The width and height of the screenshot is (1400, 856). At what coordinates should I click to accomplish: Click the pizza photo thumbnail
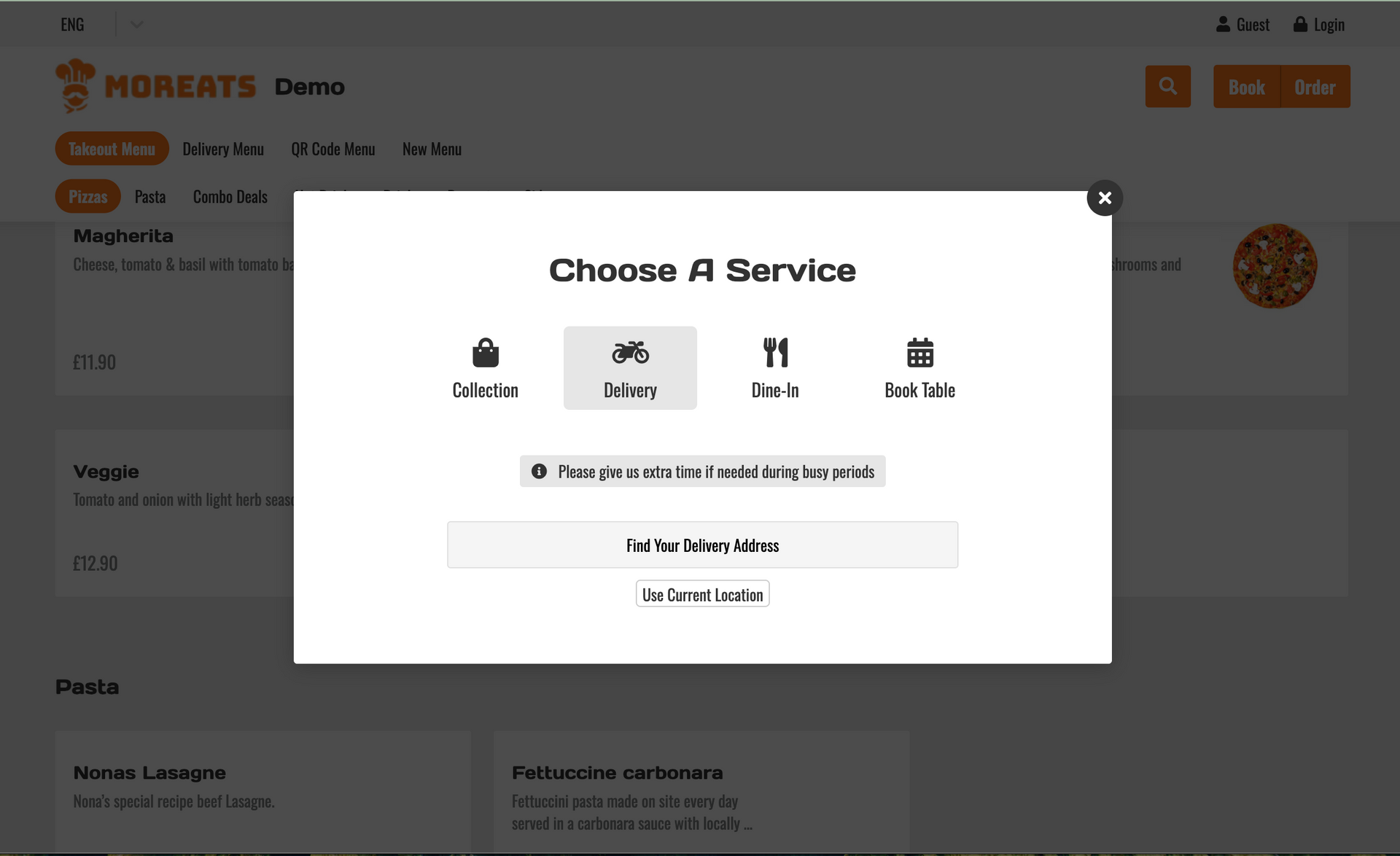1274,265
